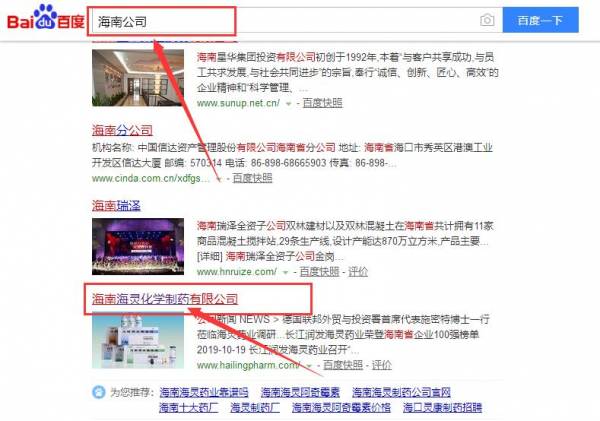Expand the arrow next to www.hnruize.com

[x=287, y=272]
